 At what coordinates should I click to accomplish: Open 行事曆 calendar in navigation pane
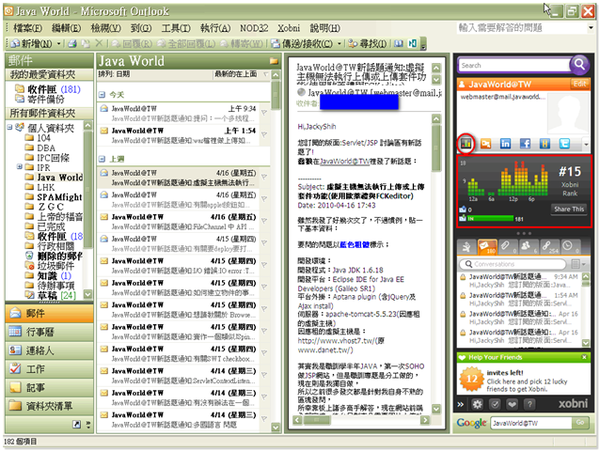tap(49, 332)
